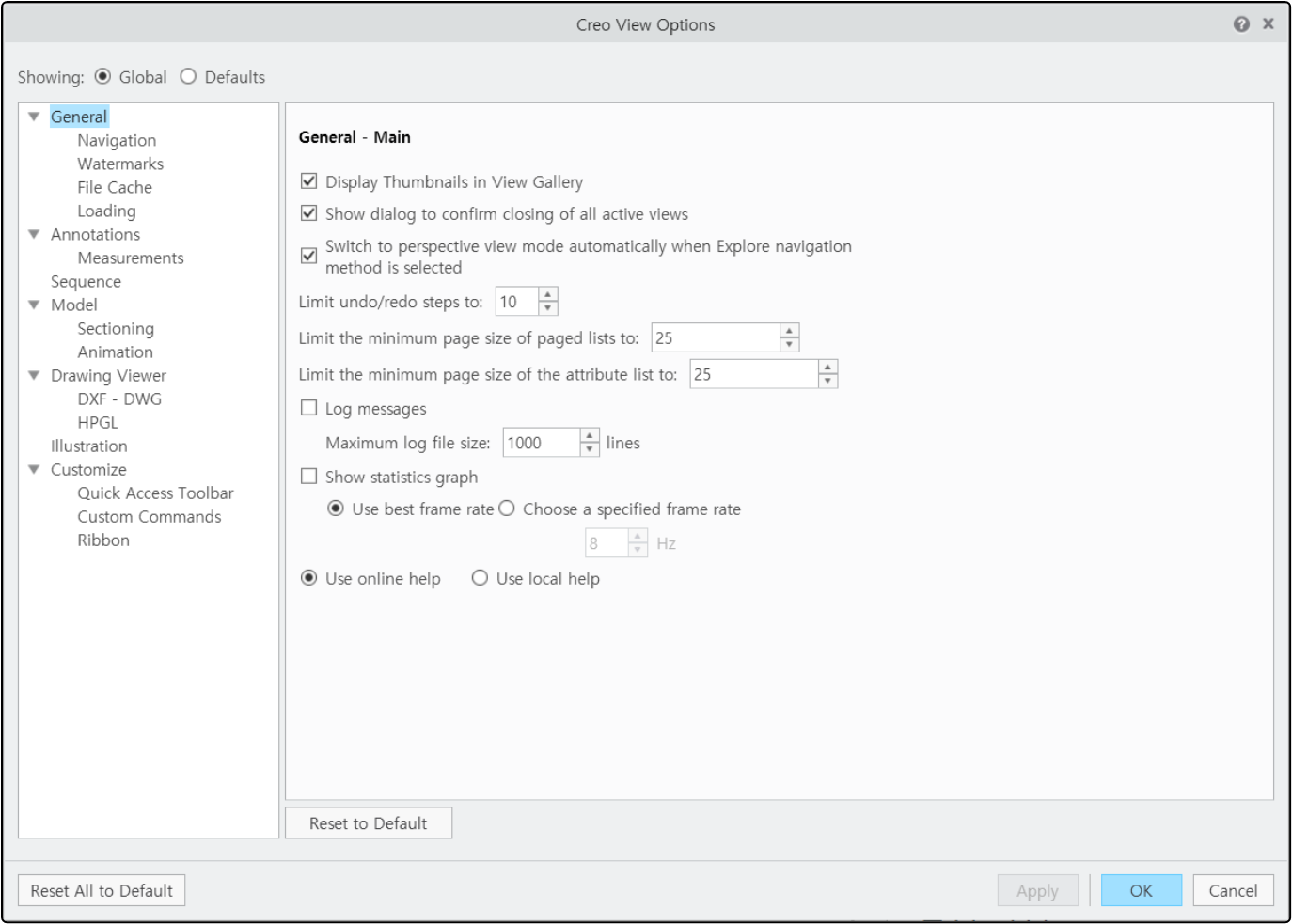Toggle Display Thumbnails in View Gallery
Viewport: 1292px width, 924px height.
coord(308,181)
